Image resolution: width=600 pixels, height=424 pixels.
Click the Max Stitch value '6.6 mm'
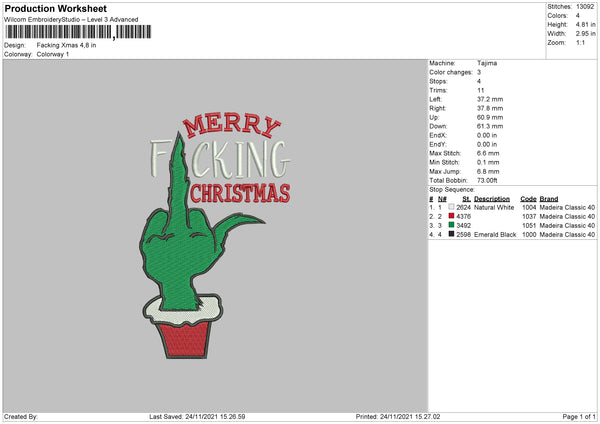coord(488,153)
